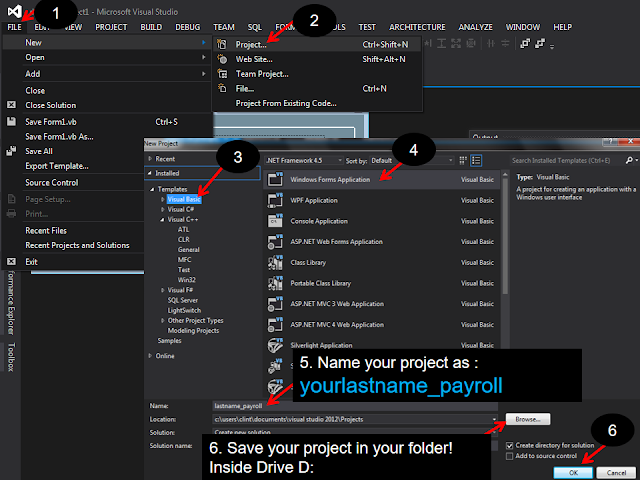Click the Save floppy disk icon
640x480 pixels.
click(x=11, y=122)
